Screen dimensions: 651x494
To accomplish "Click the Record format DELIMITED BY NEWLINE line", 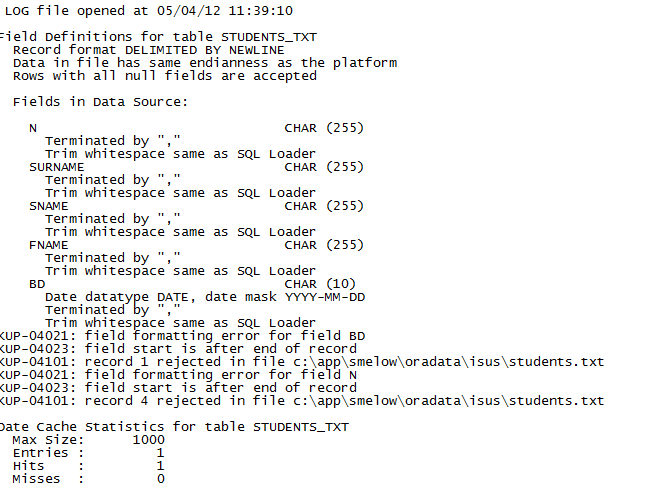I will (x=148, y=50).
